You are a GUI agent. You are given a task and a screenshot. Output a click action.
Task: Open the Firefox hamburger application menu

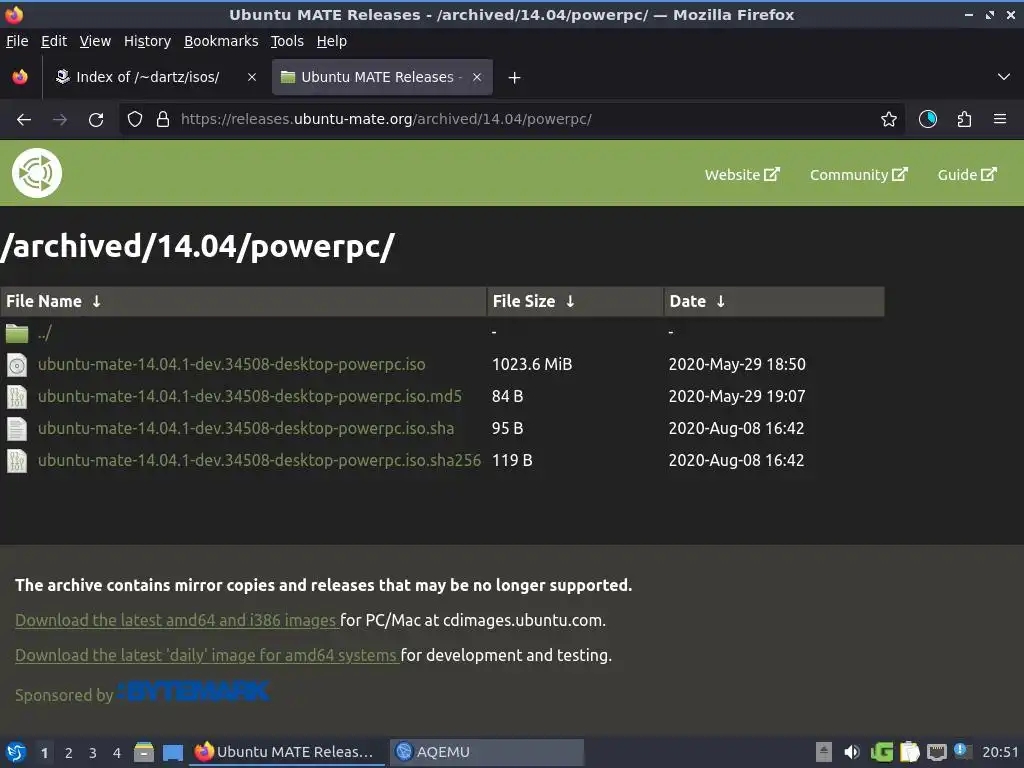pyautogui.click(x=1000, y=120)
